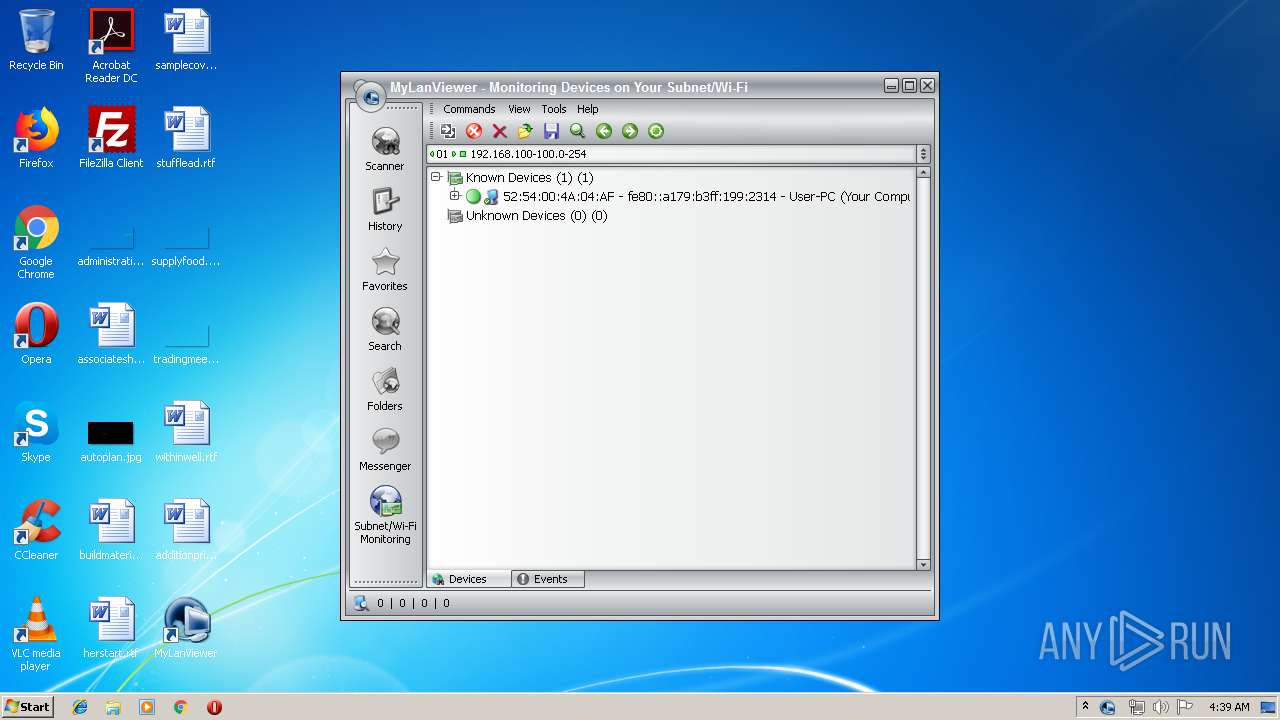Click the MyLanViewer logo orb in title bar
The image size is (1280, 720).
[x=371, y=95]
